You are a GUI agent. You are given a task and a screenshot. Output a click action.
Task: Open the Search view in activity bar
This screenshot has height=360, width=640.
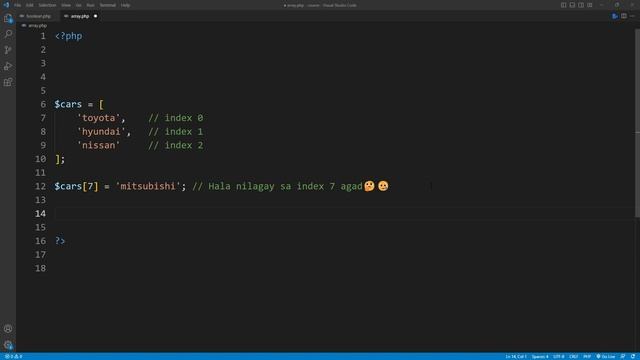click(8, 34)
